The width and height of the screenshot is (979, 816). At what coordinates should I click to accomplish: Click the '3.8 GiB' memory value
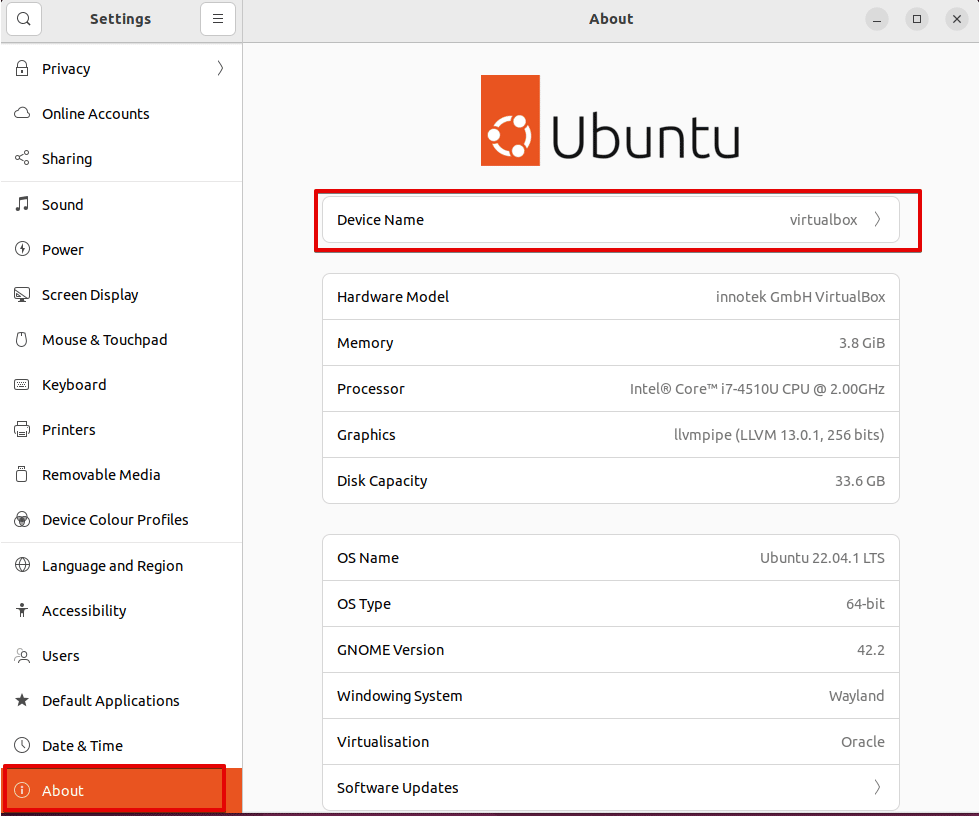(x=862, y=343)
